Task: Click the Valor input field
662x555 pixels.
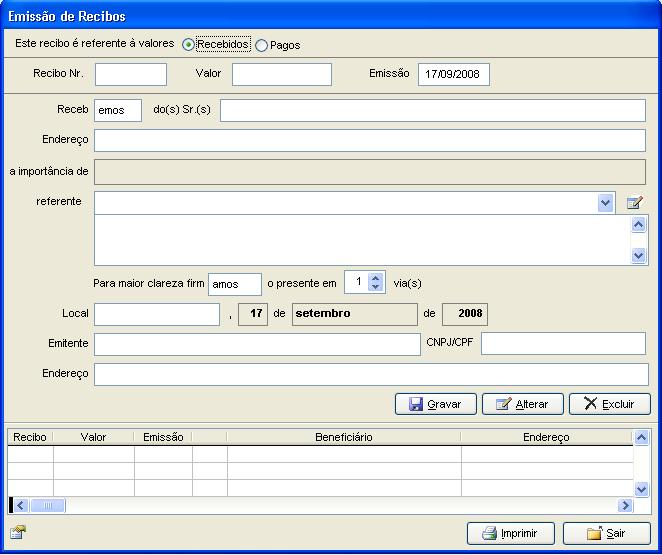Action: pos(282,74)
